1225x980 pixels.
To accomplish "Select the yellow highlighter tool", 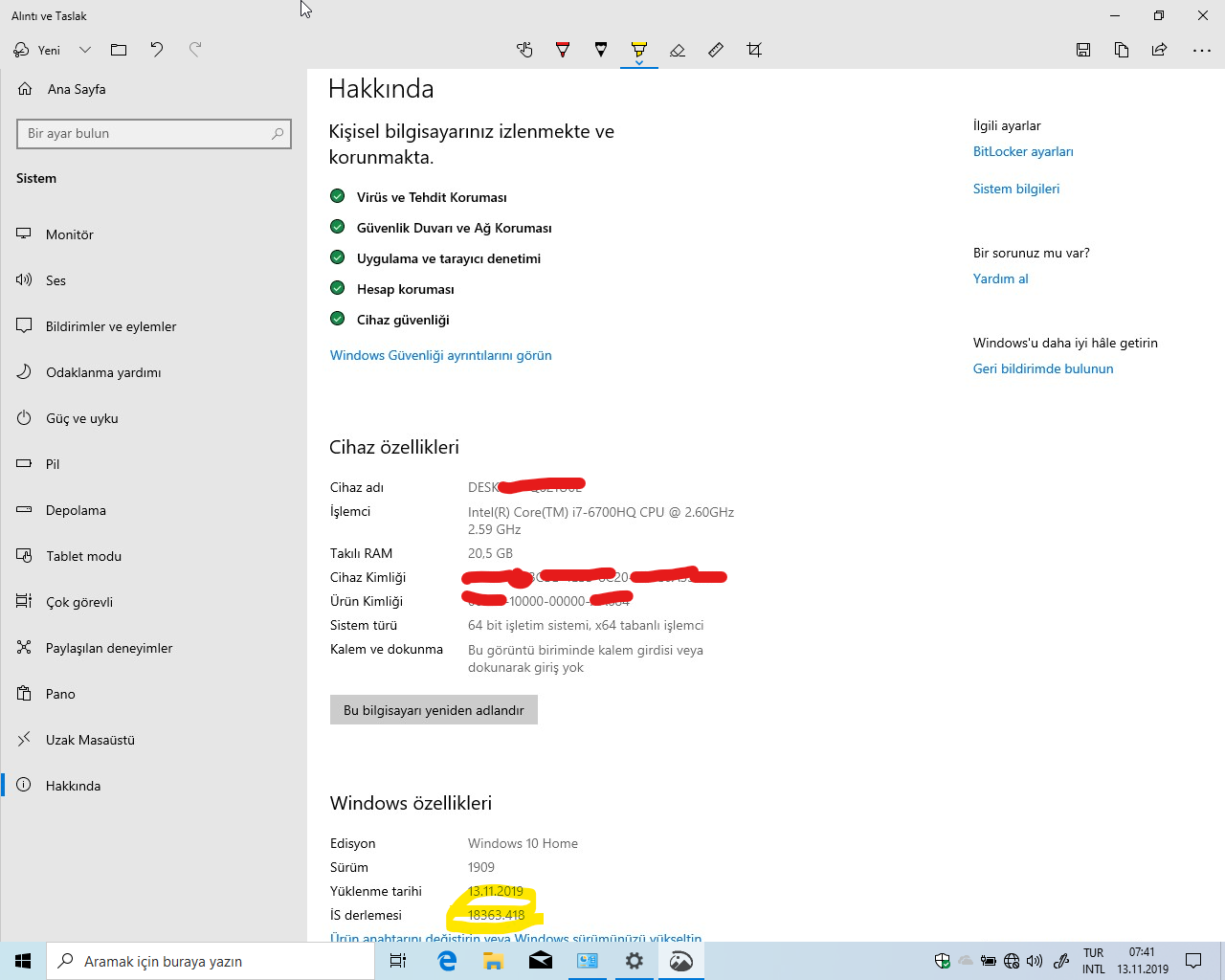I will coord(639,48).
